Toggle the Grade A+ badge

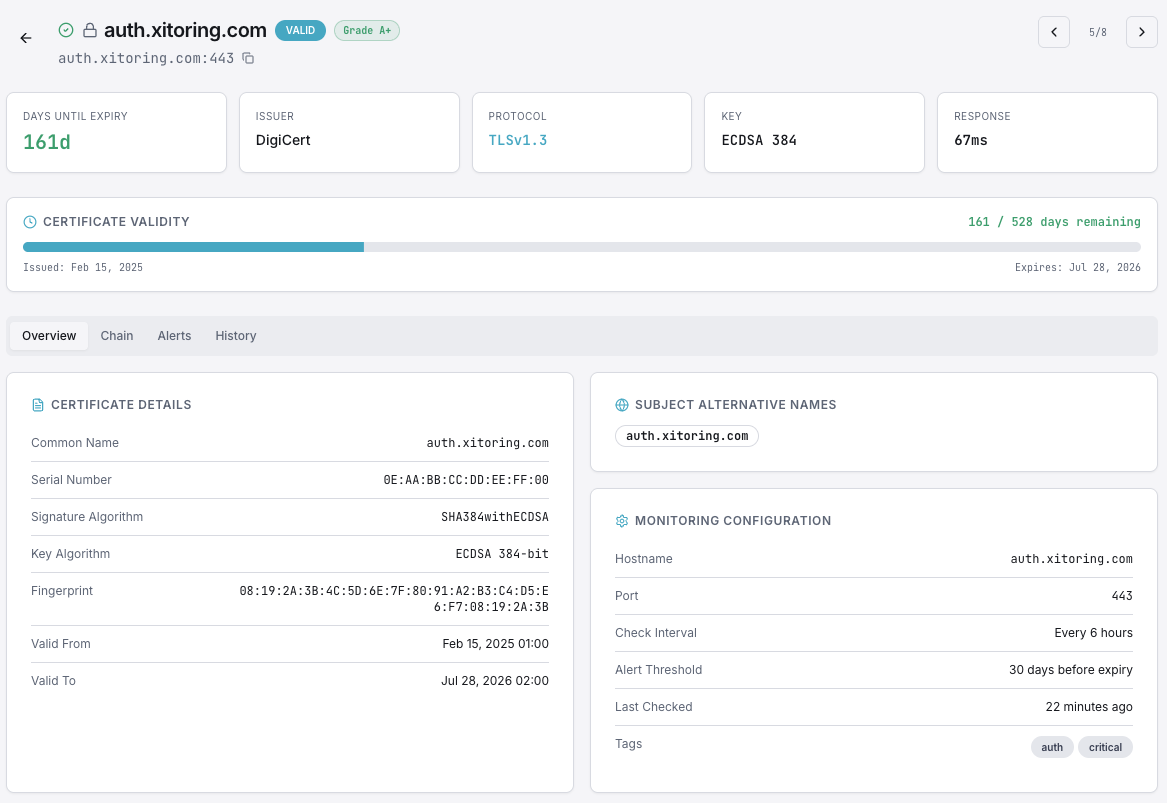coord(366,30)
